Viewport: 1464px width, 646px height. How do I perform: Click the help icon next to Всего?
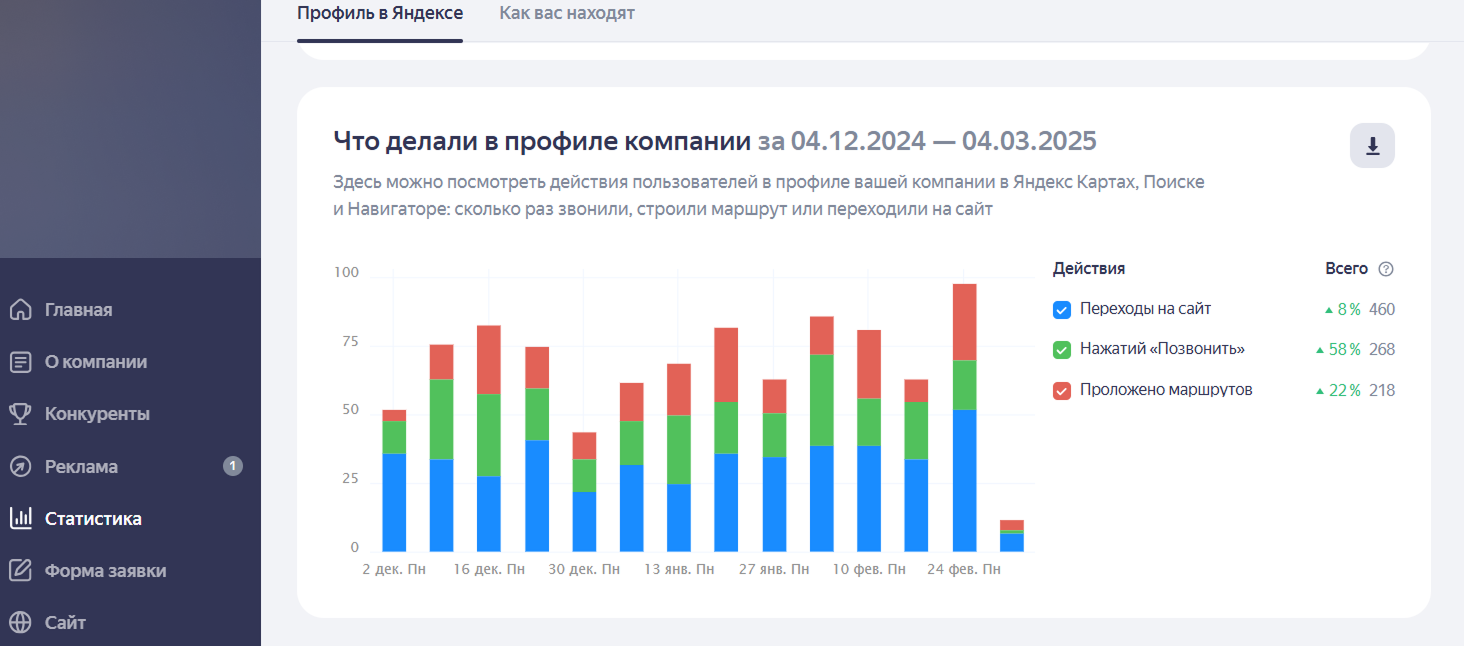click(x=1386, y=269)
